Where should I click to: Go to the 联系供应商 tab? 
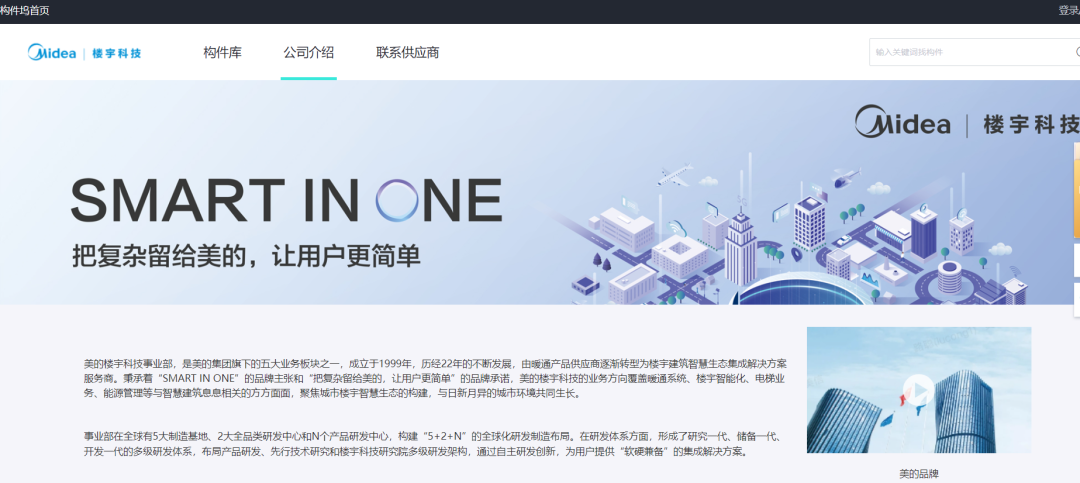[408, 52]
